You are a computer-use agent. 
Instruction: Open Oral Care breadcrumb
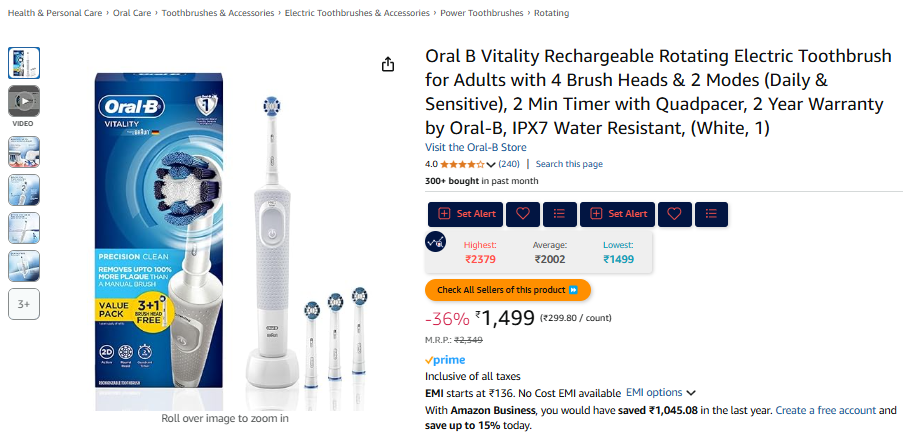tap(132, 13)
